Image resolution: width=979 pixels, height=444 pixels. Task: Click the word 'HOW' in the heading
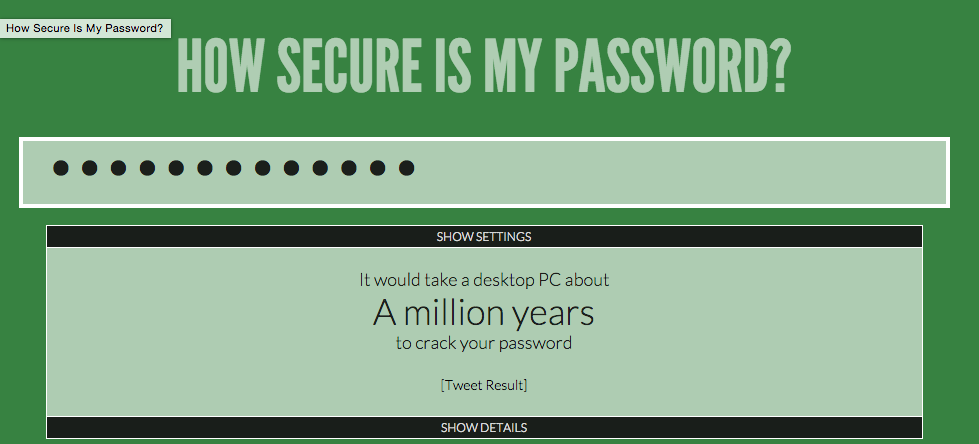click(x=219, y=66)
